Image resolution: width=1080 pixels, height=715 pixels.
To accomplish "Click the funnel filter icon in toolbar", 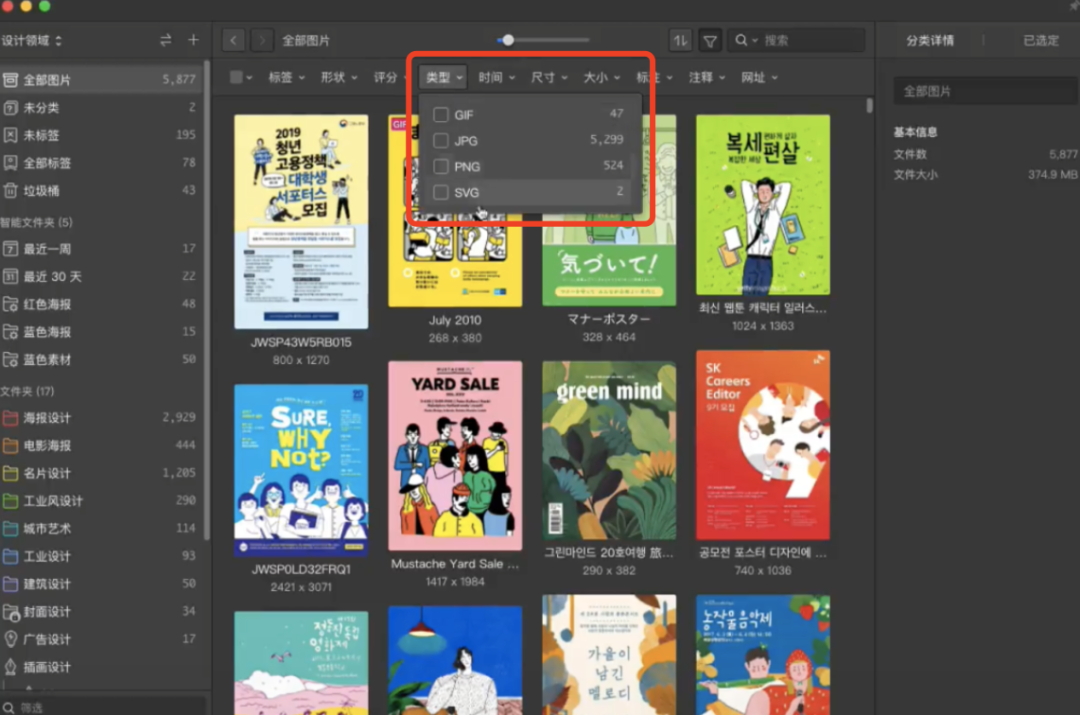I will (710, 39).
